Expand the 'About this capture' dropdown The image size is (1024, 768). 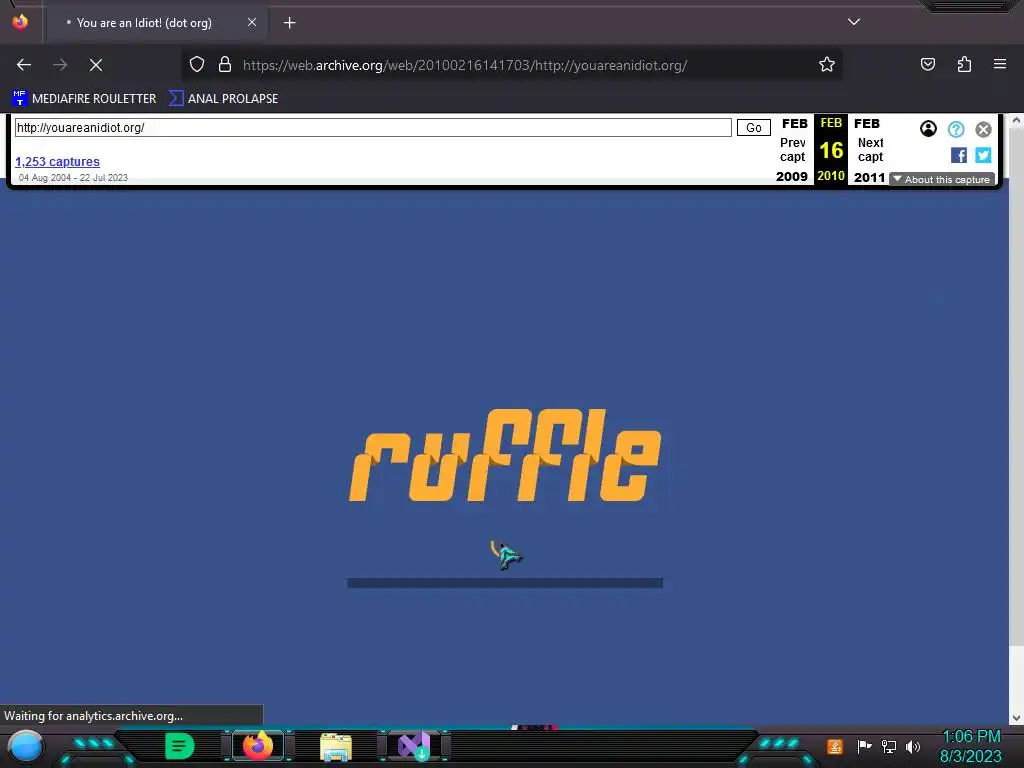[942, 179]
